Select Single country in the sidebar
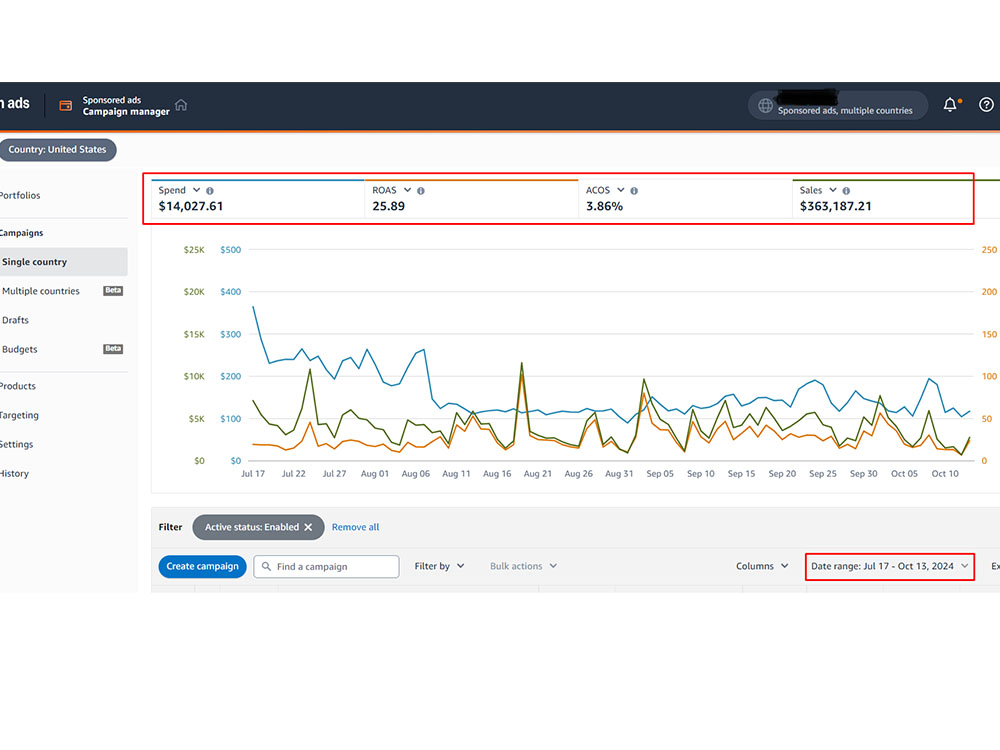Viewport: 1000px width, 750px height. [64, 262]
